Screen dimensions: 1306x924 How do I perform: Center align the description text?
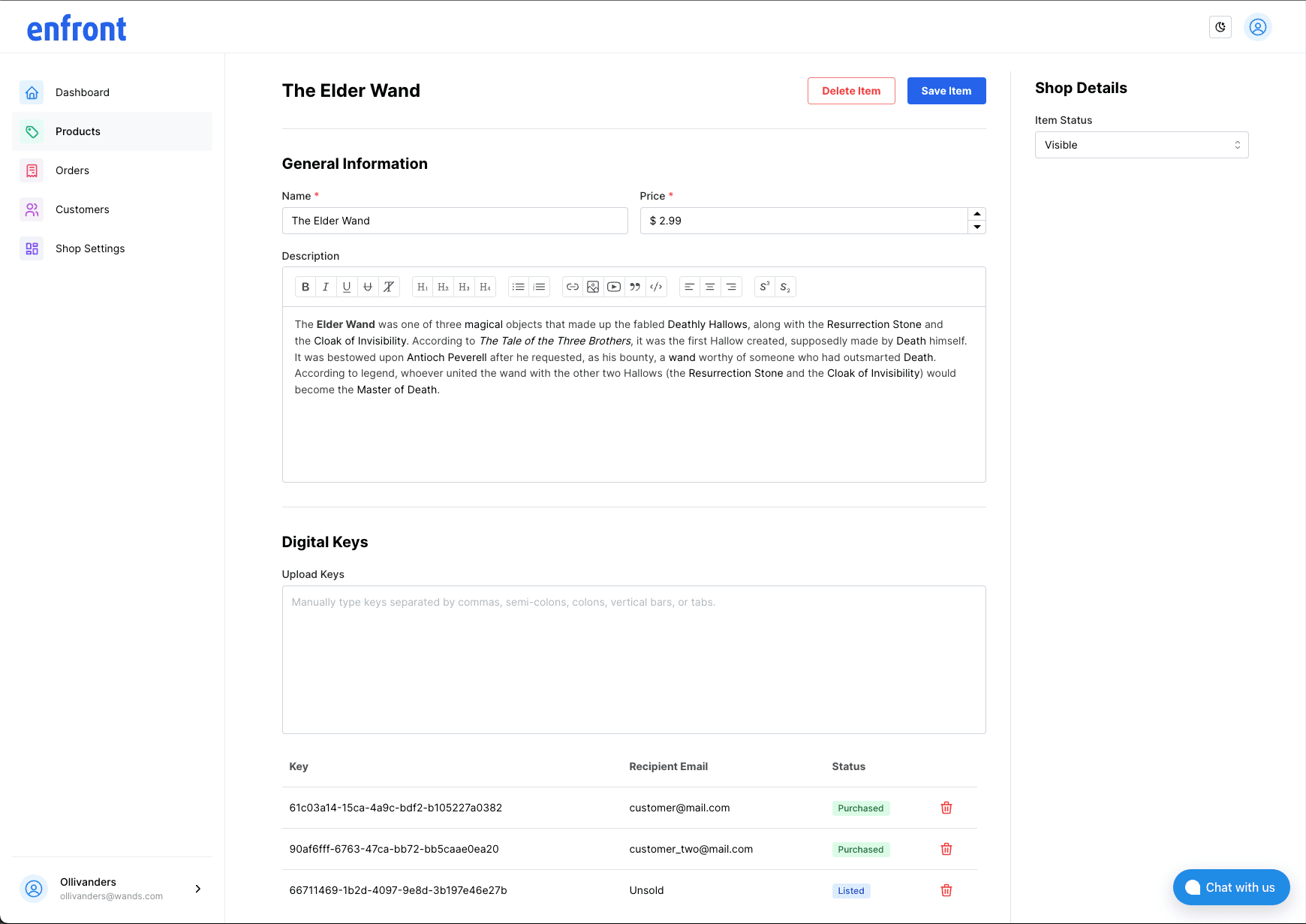(x=710, y=287)
